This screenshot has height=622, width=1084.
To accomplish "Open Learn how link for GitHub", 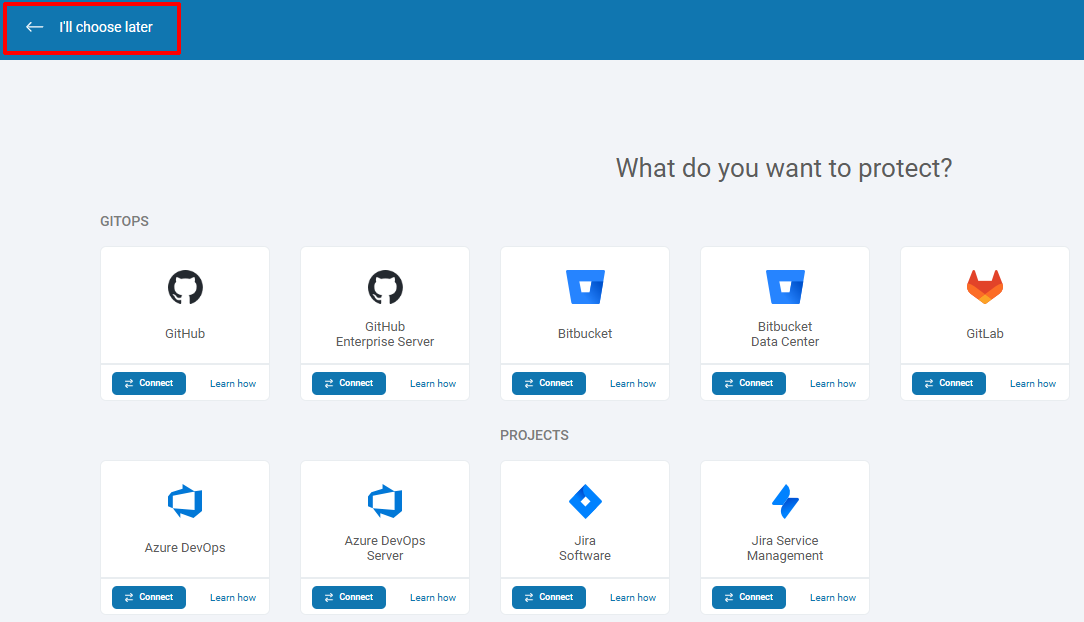I will point(233,384).
